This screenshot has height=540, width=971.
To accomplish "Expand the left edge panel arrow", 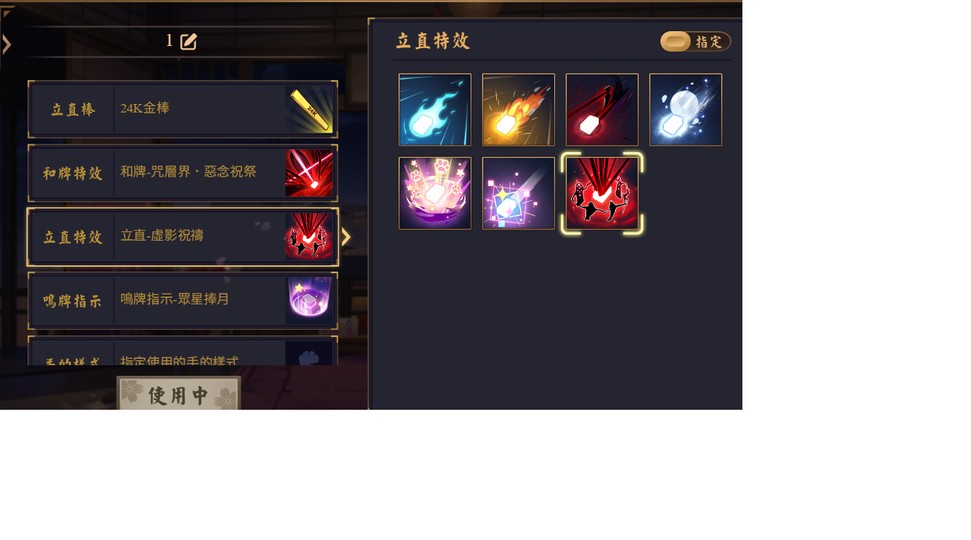I will pos(6,44).
